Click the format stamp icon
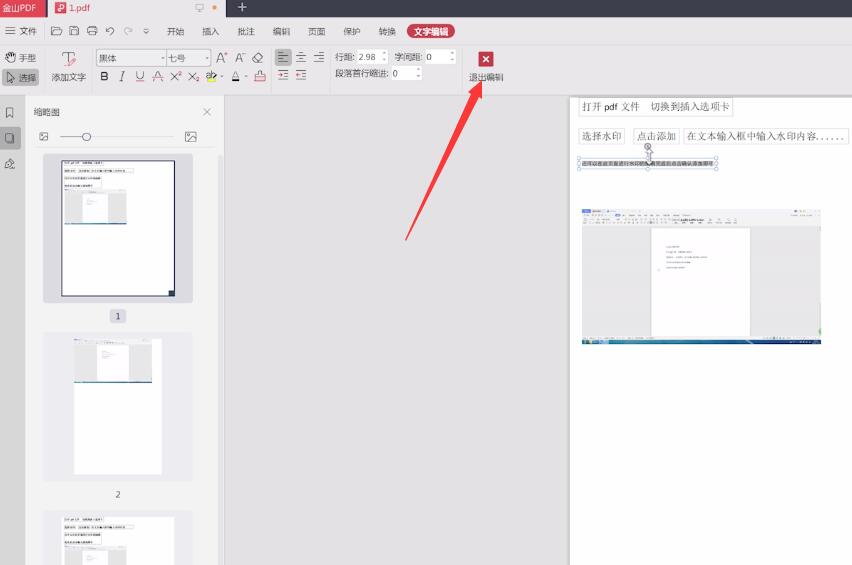852x565 pixels. [260, 77]
